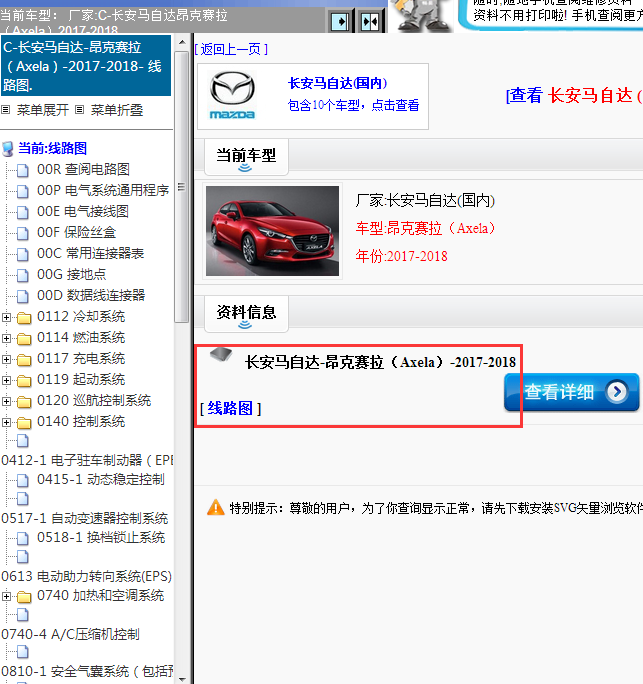This screenshot has width=643, height=684.
Task: Click the 年份:2017-2018 text
Action: click(401, 256)
